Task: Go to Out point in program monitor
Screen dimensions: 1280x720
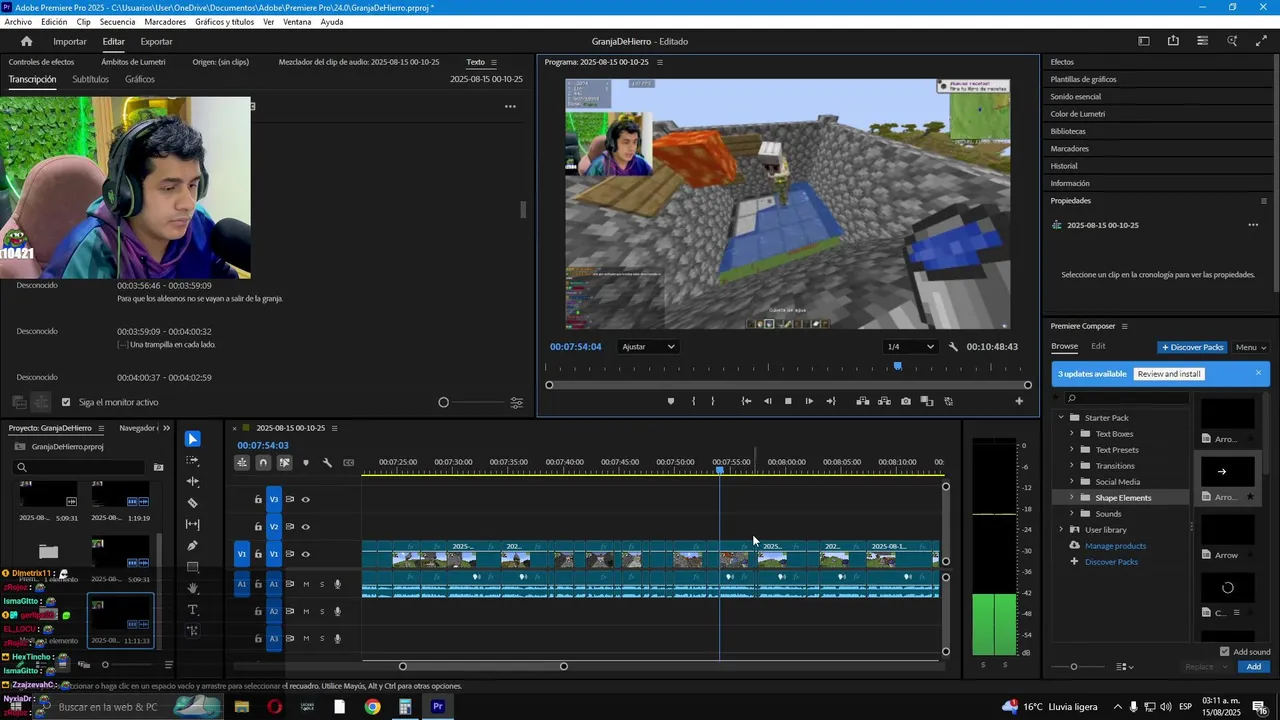Action: click(x=831, y=401)
